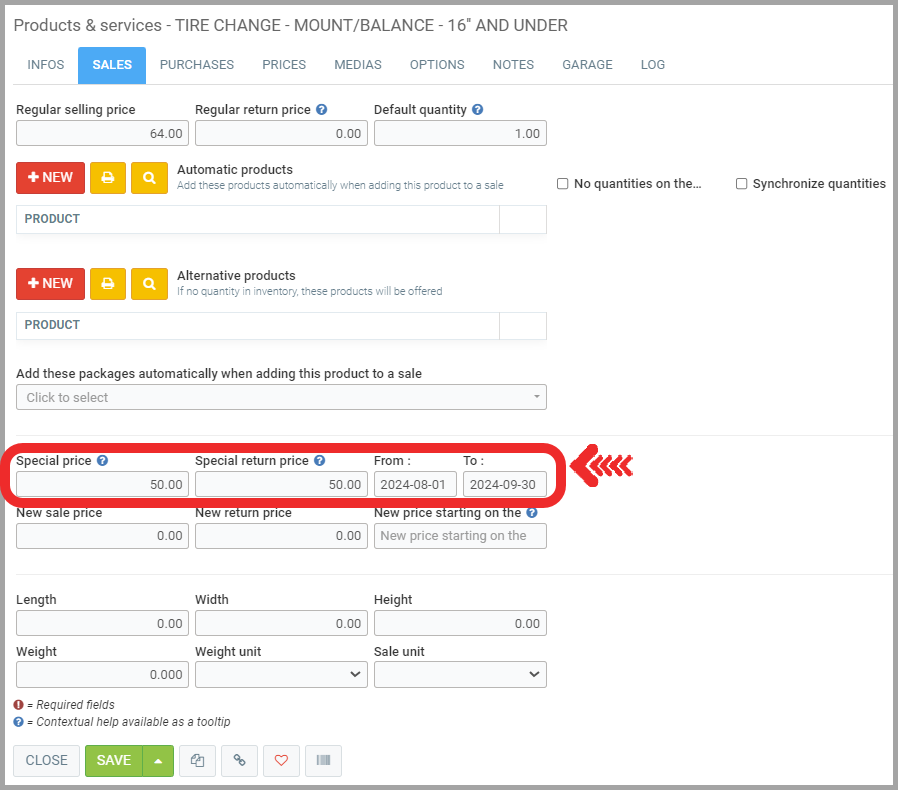The height and width of the screenshot is (790, 898).
Task: Print the Automatic products list
Action: (x=107, y=178)
